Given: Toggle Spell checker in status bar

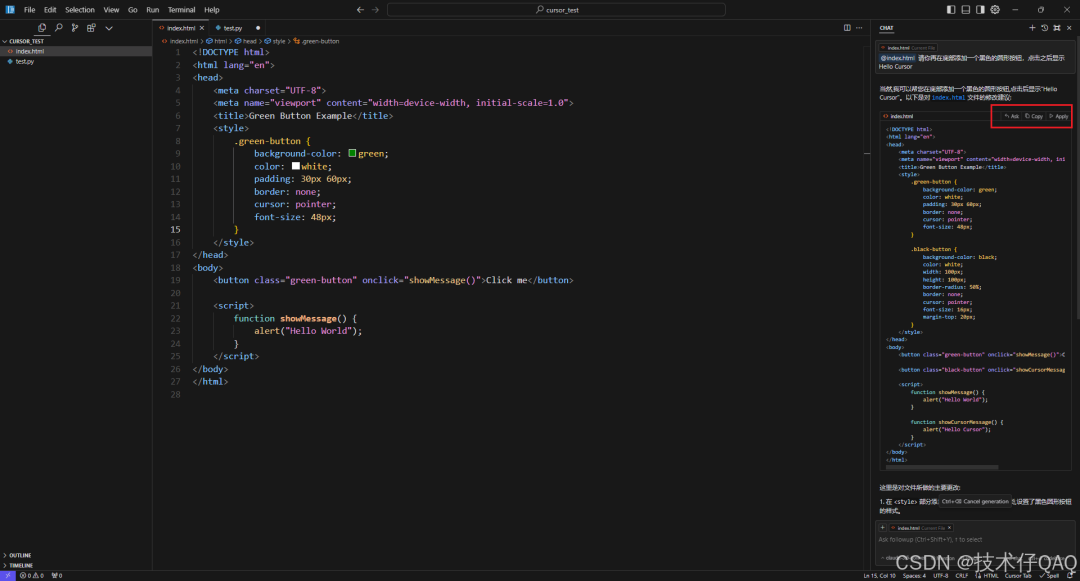Looking at the screenshot, I should tap(1050, 575).
